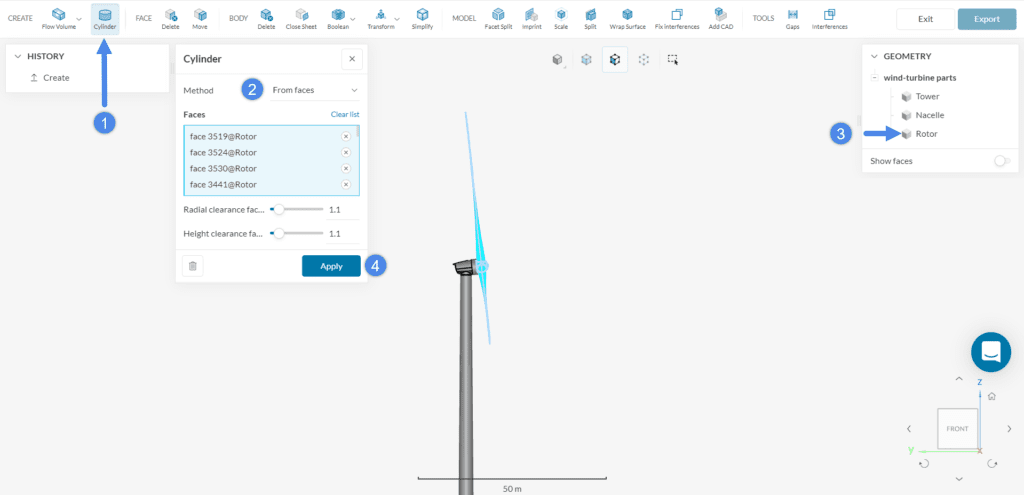Viewport: 1024px width, 495px height.
Task: Select the Cylinder create tool
Action: click(104, 19)
